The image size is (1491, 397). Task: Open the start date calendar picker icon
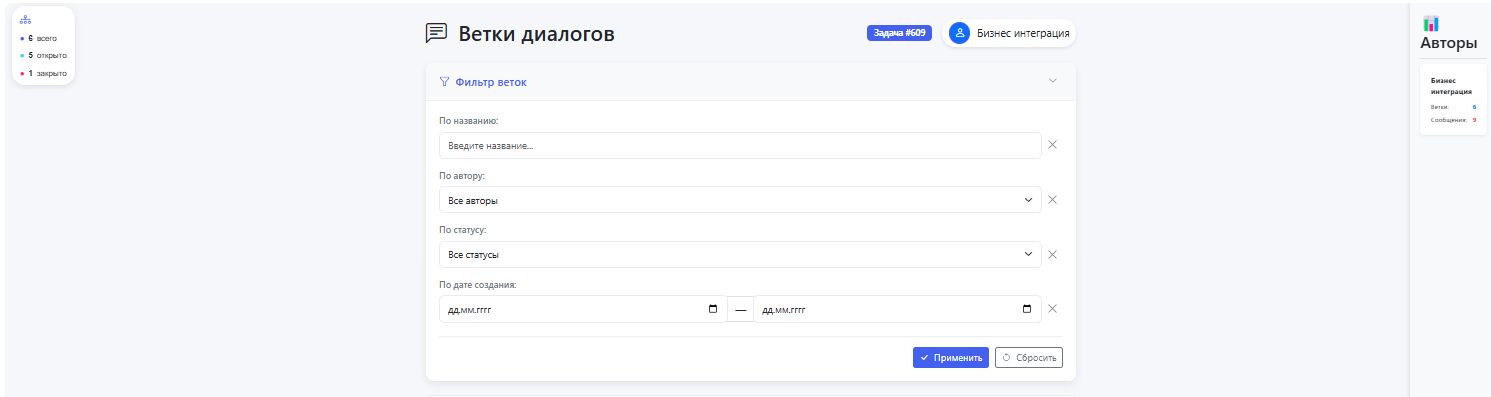point(713,309)
